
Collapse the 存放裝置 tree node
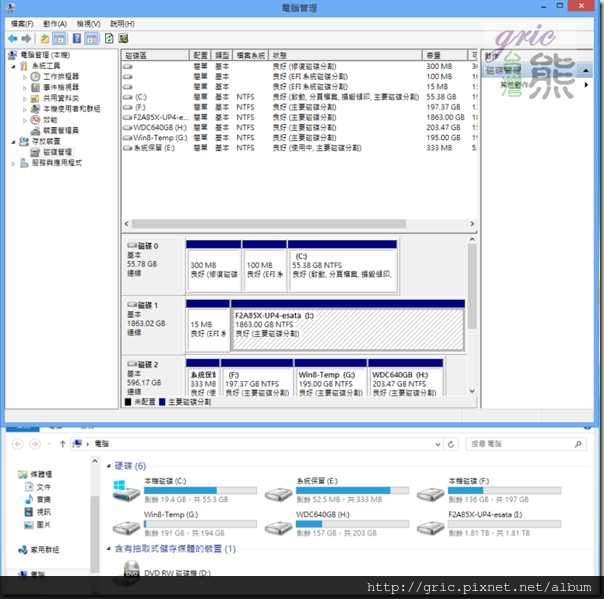13,142
